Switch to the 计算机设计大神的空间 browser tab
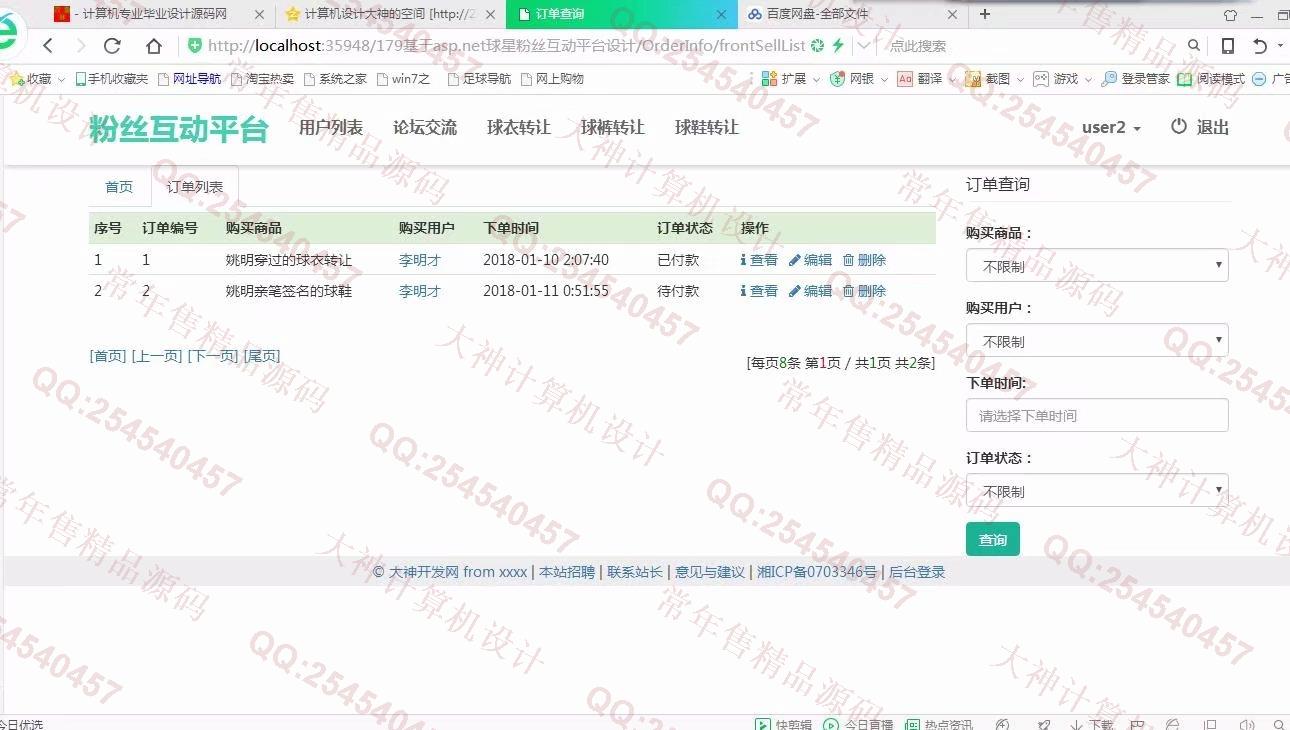The width and height of the screenshot is (1290, 730). [390, 14]
